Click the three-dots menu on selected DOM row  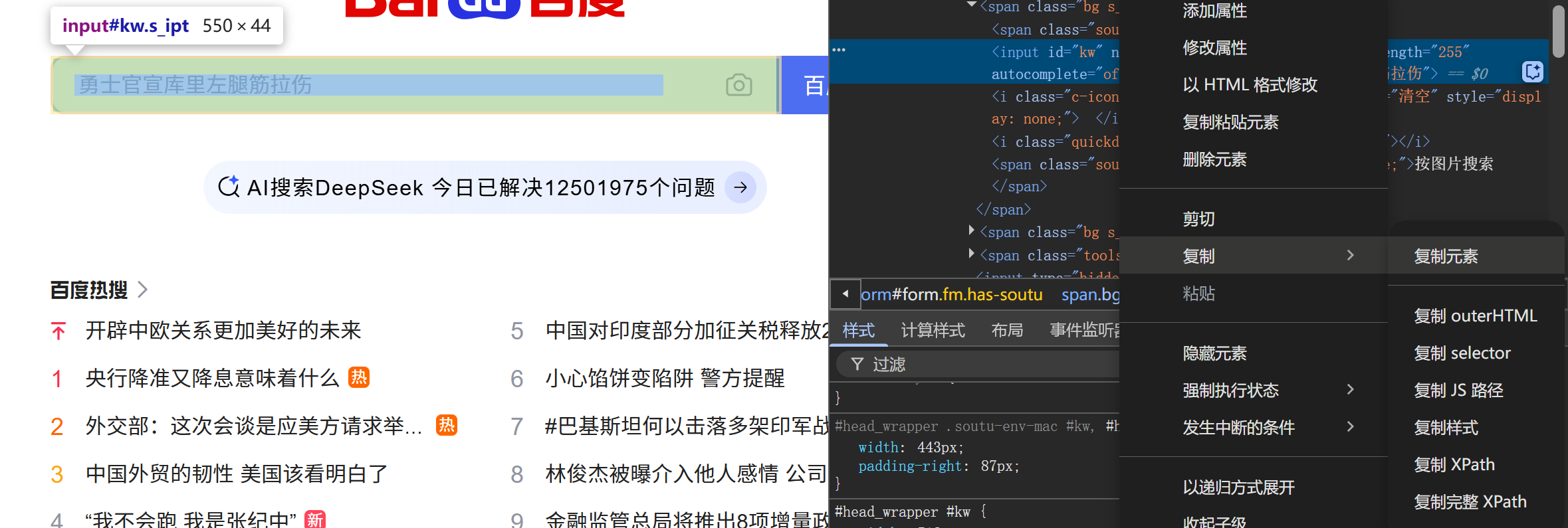coord(839,50)
